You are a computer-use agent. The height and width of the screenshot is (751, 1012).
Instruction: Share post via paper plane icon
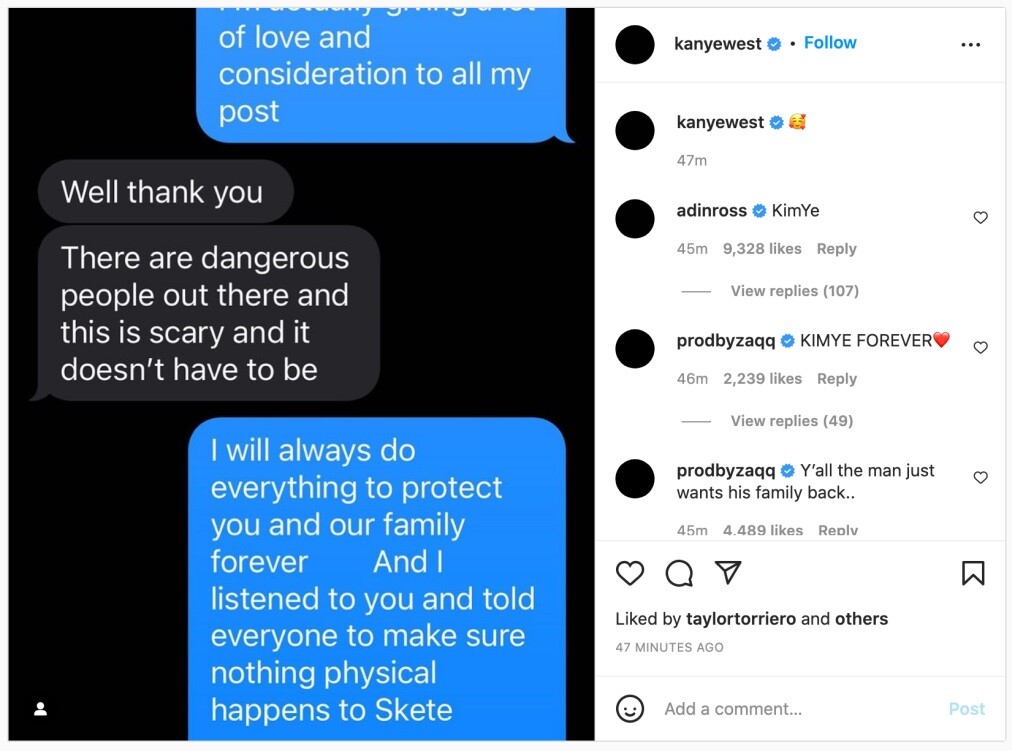(728, 572)
